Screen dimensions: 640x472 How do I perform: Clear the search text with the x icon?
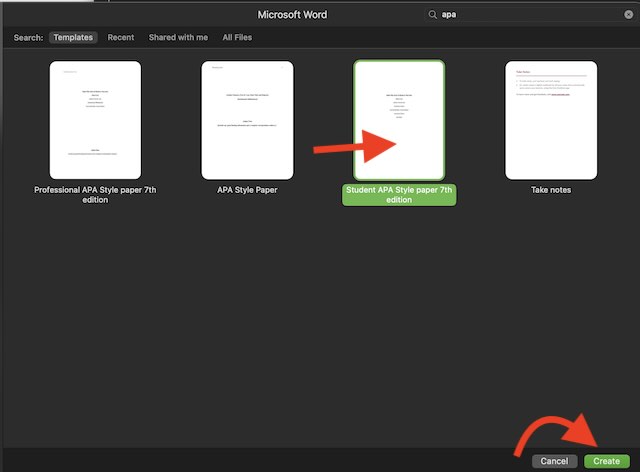pos(629,15)
